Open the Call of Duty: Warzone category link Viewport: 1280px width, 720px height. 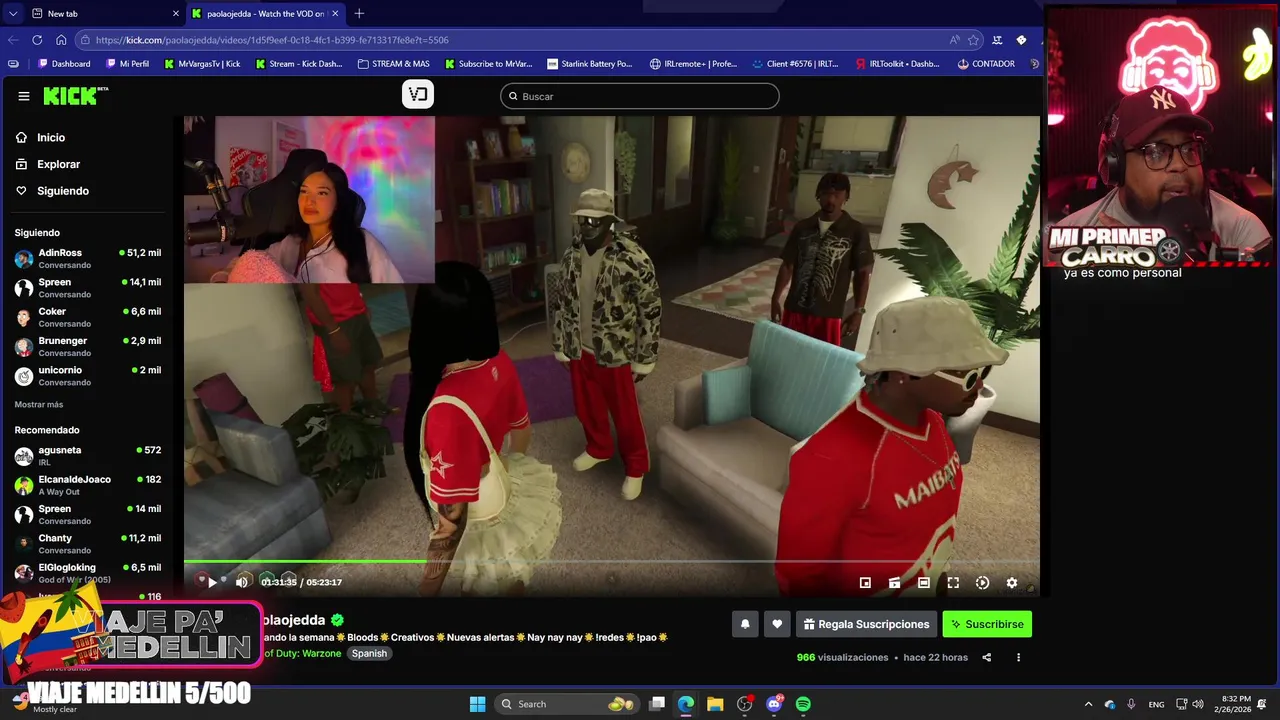tap(302, 654)
